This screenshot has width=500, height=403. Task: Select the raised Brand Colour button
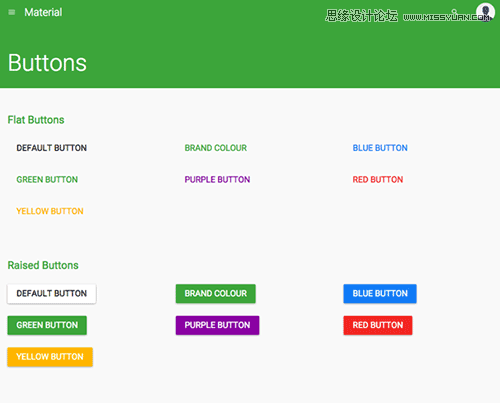tap(216, 294)
